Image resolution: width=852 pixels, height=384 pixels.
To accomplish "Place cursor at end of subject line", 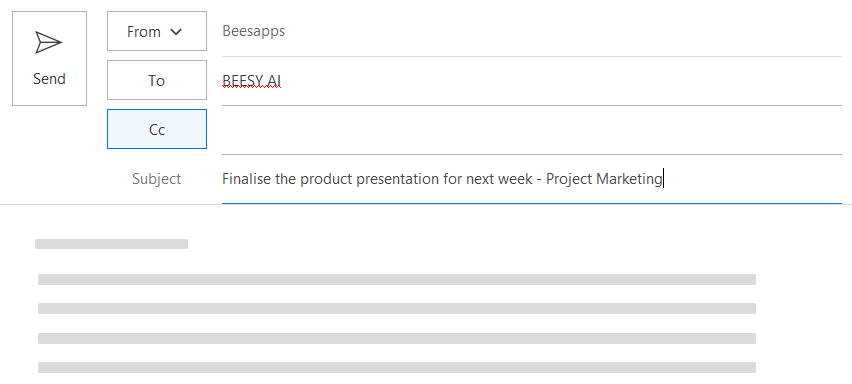I will pyautogui.click(x=664, y=179).
